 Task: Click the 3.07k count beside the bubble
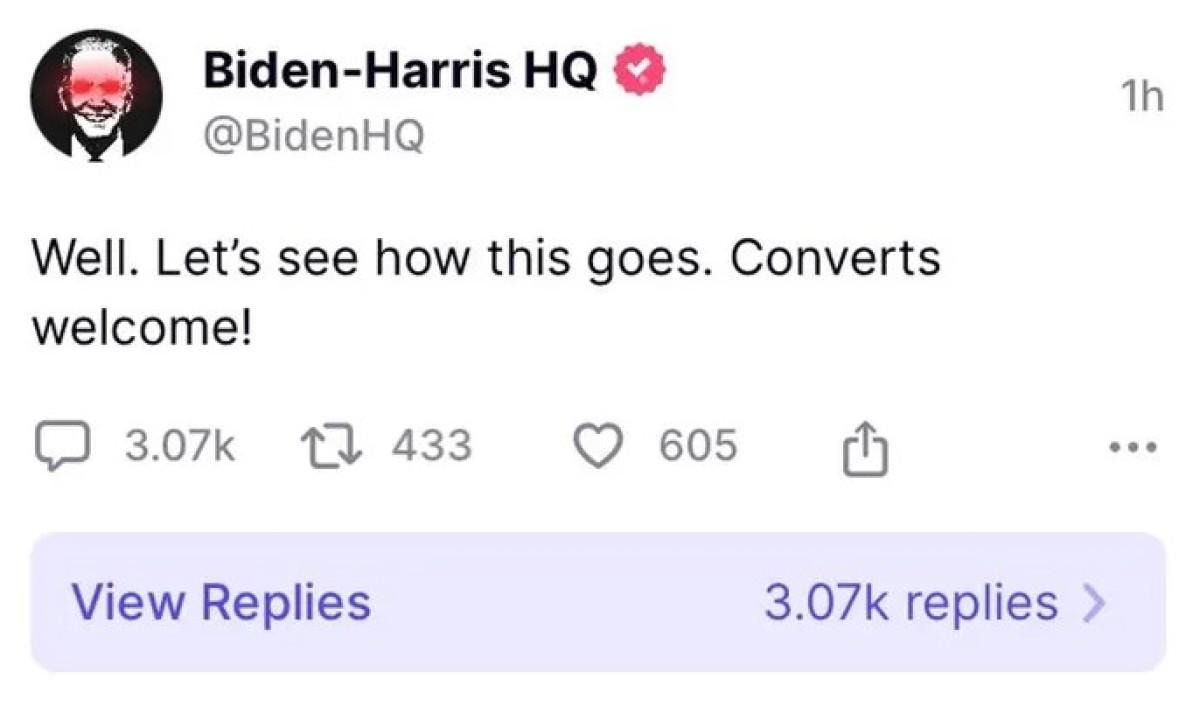[x=180, y=445]
